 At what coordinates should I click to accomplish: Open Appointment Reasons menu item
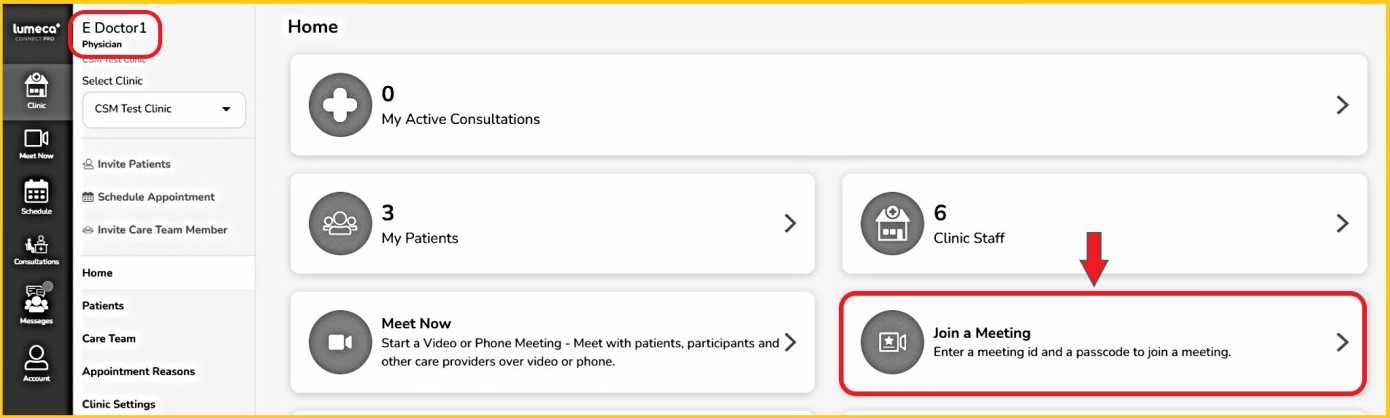(x=139, y=372)
